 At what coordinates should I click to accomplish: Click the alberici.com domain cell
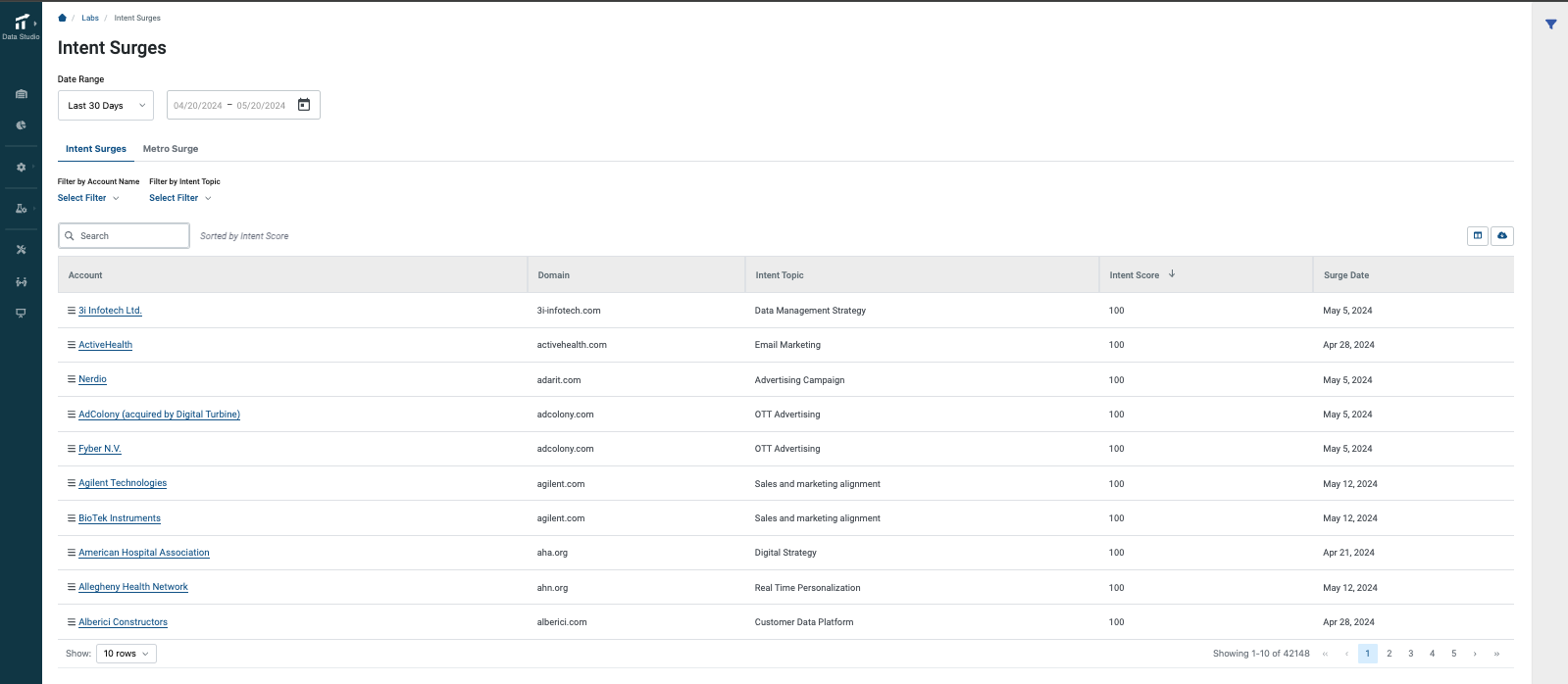coord(562,622)
